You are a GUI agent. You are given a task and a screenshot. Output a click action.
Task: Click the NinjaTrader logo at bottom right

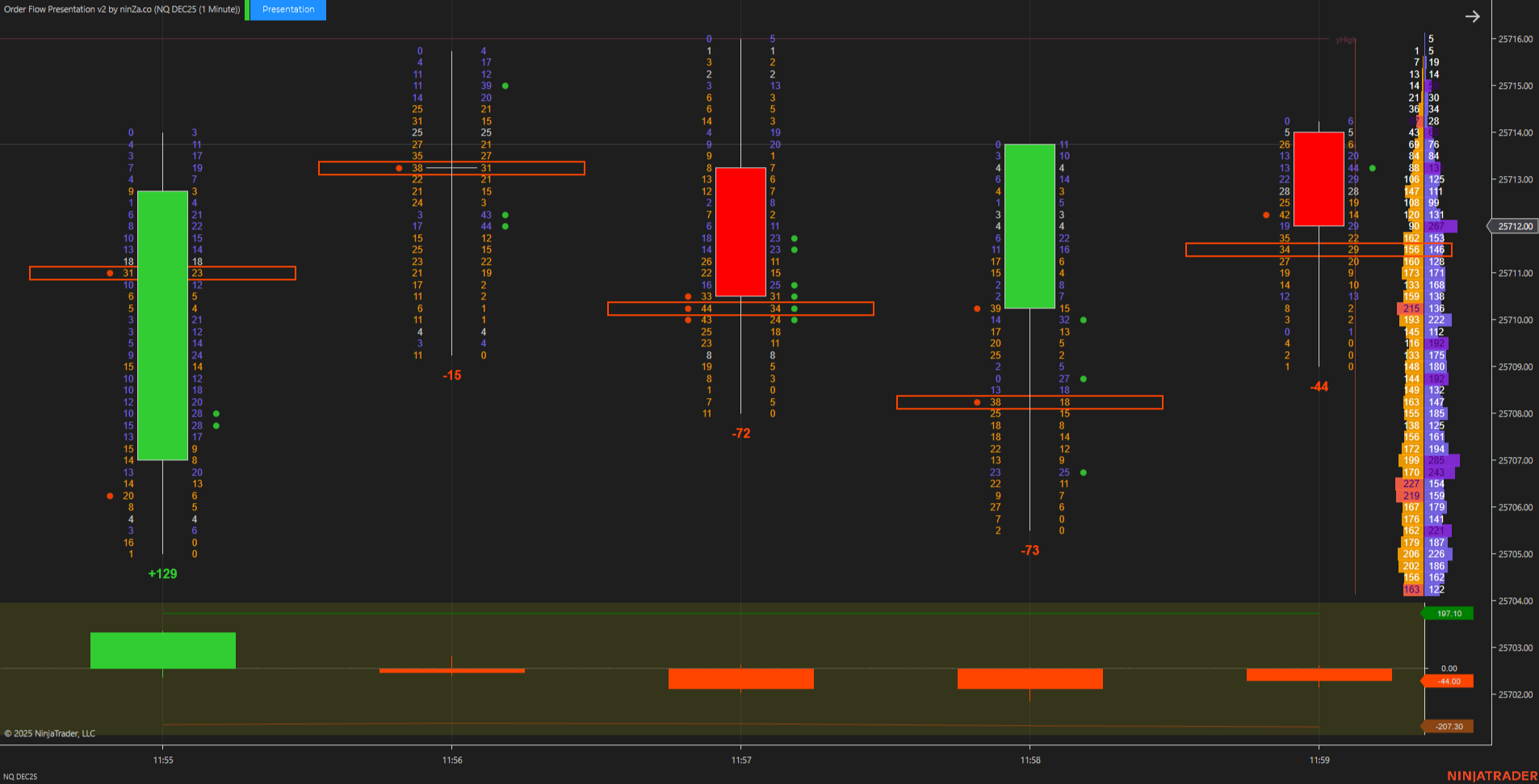click(x=1491, y=776)
